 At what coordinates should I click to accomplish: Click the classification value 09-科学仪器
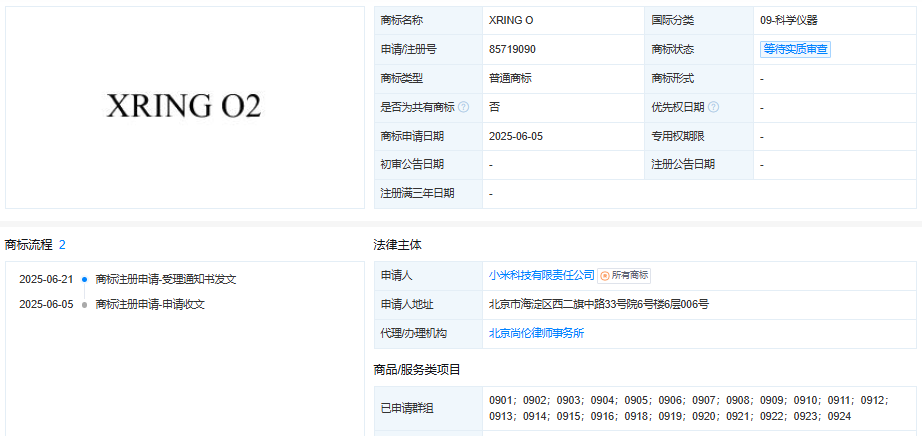point(789,21)
